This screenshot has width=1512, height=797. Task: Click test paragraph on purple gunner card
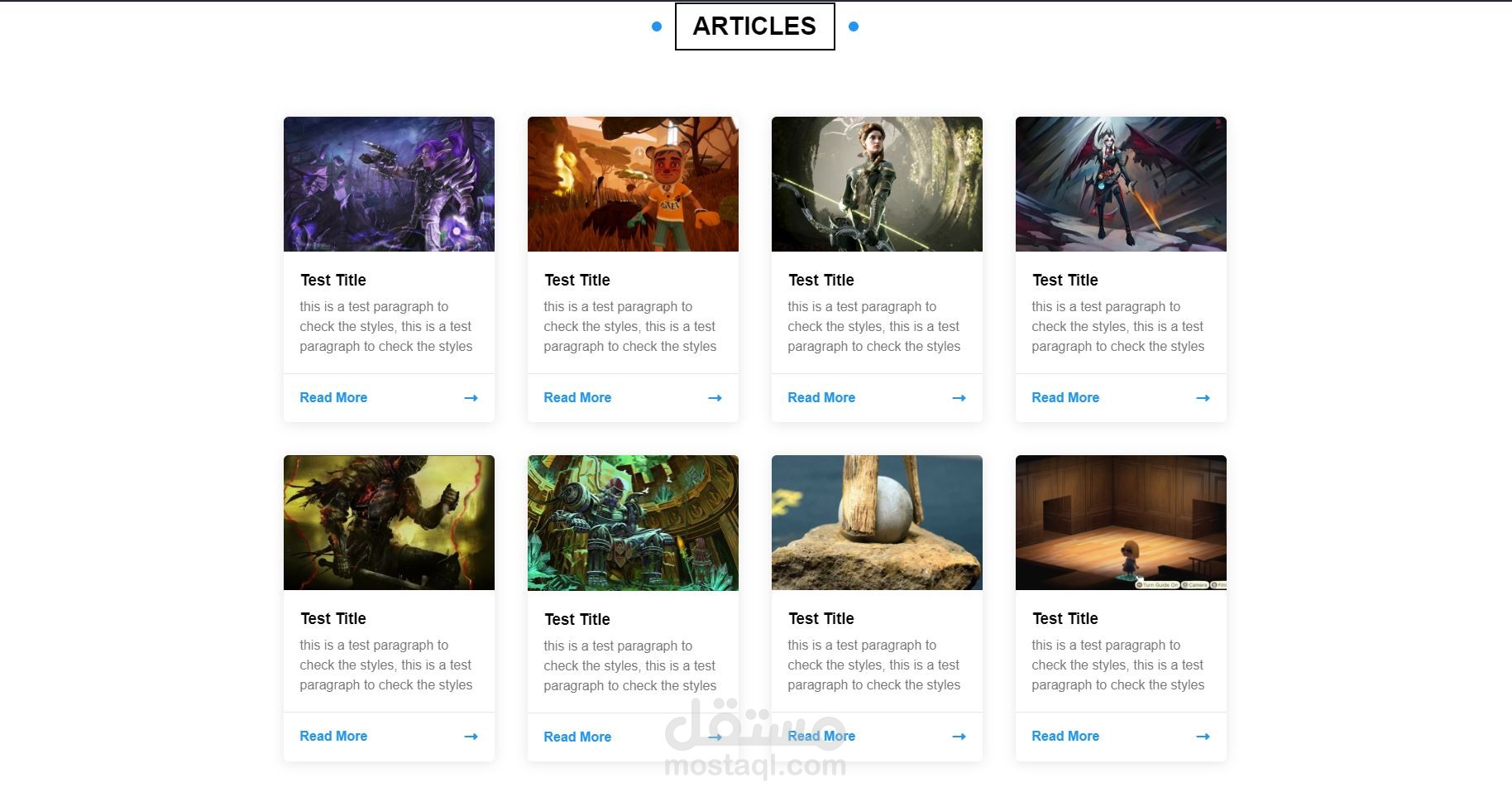[386, 326]
